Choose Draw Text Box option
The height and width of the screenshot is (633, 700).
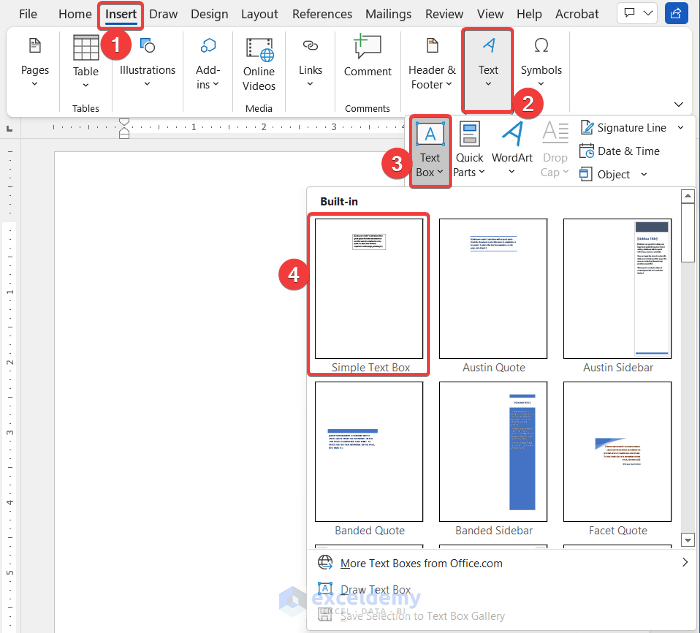(500, 589)
